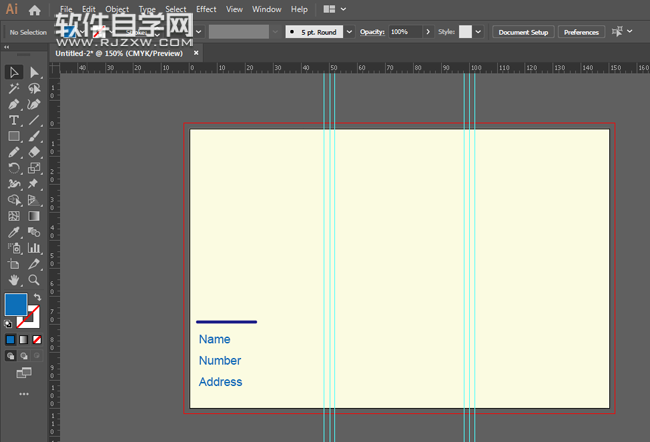Screen dimensions: 650x442
Task: Switch paint mode to Gradient
Action: pyautogui.click(x=24, y=340)
